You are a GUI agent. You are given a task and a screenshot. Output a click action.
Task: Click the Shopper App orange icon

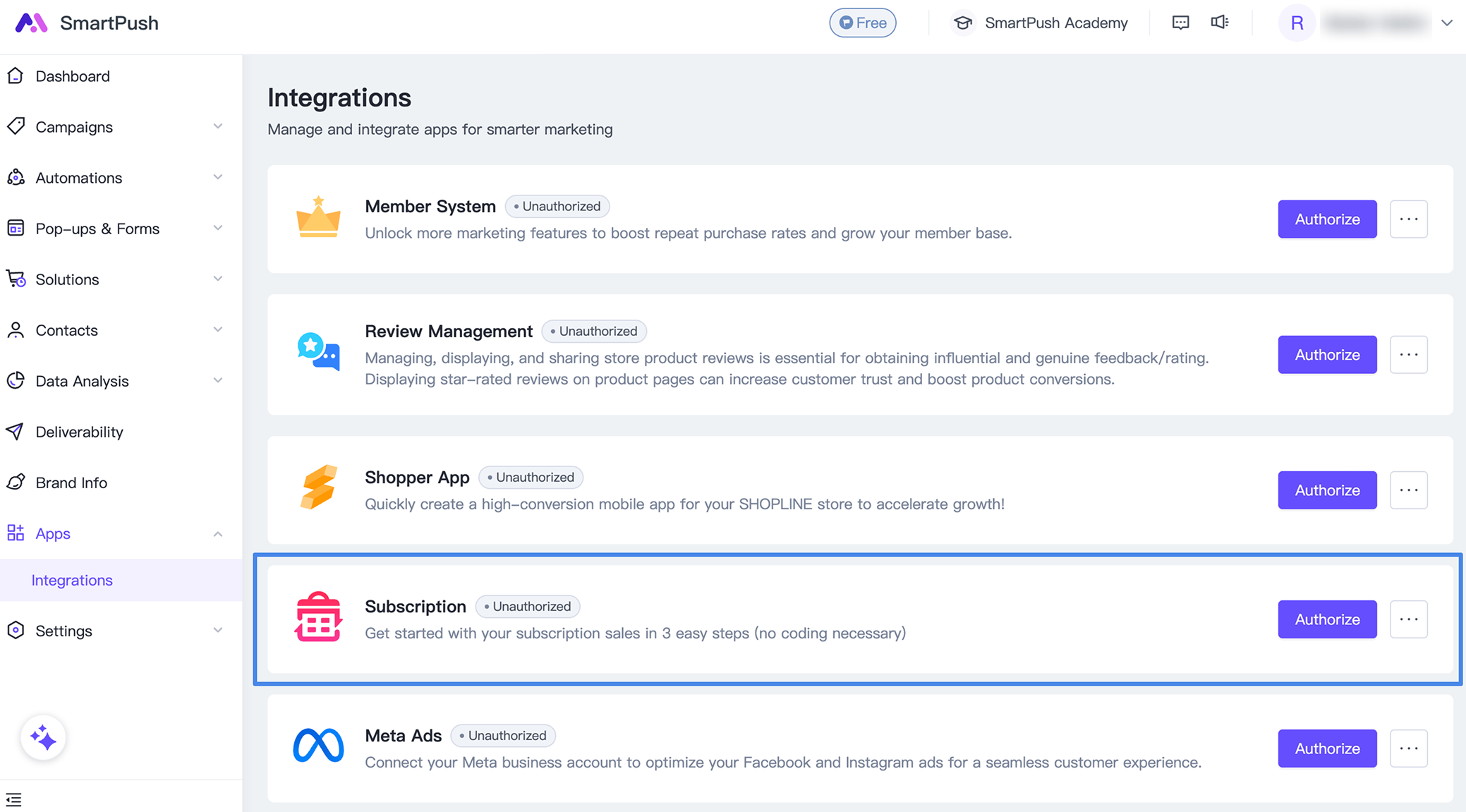(x=318, y=487)
